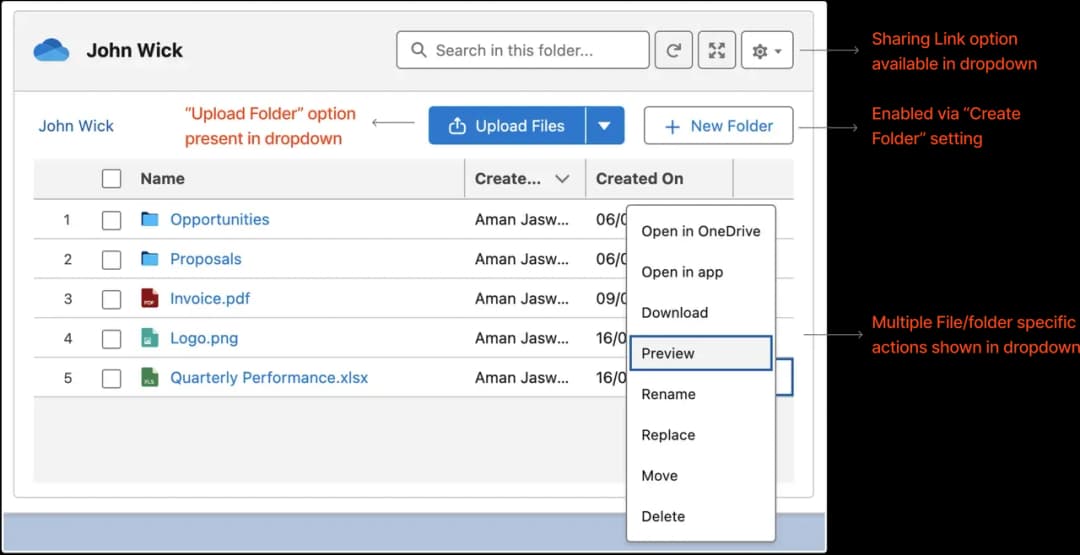Click the Upload Files button
This screenshot has height=555, width=1080.
(x=507, y=125)
